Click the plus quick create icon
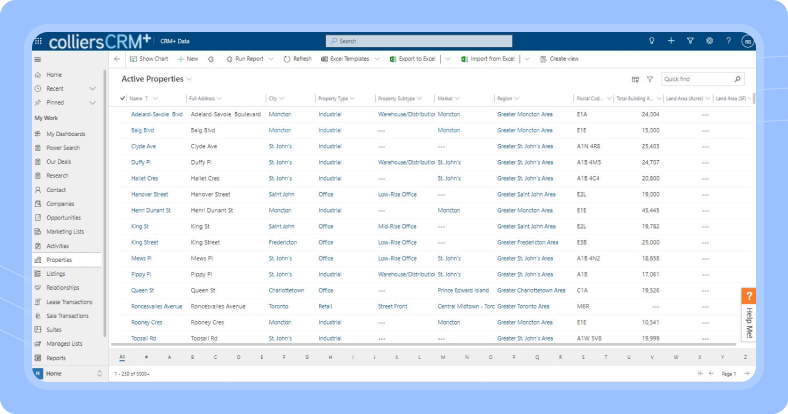Image resolution: width=788 pixels, height=414 pixels. click(x=671, y=41)
